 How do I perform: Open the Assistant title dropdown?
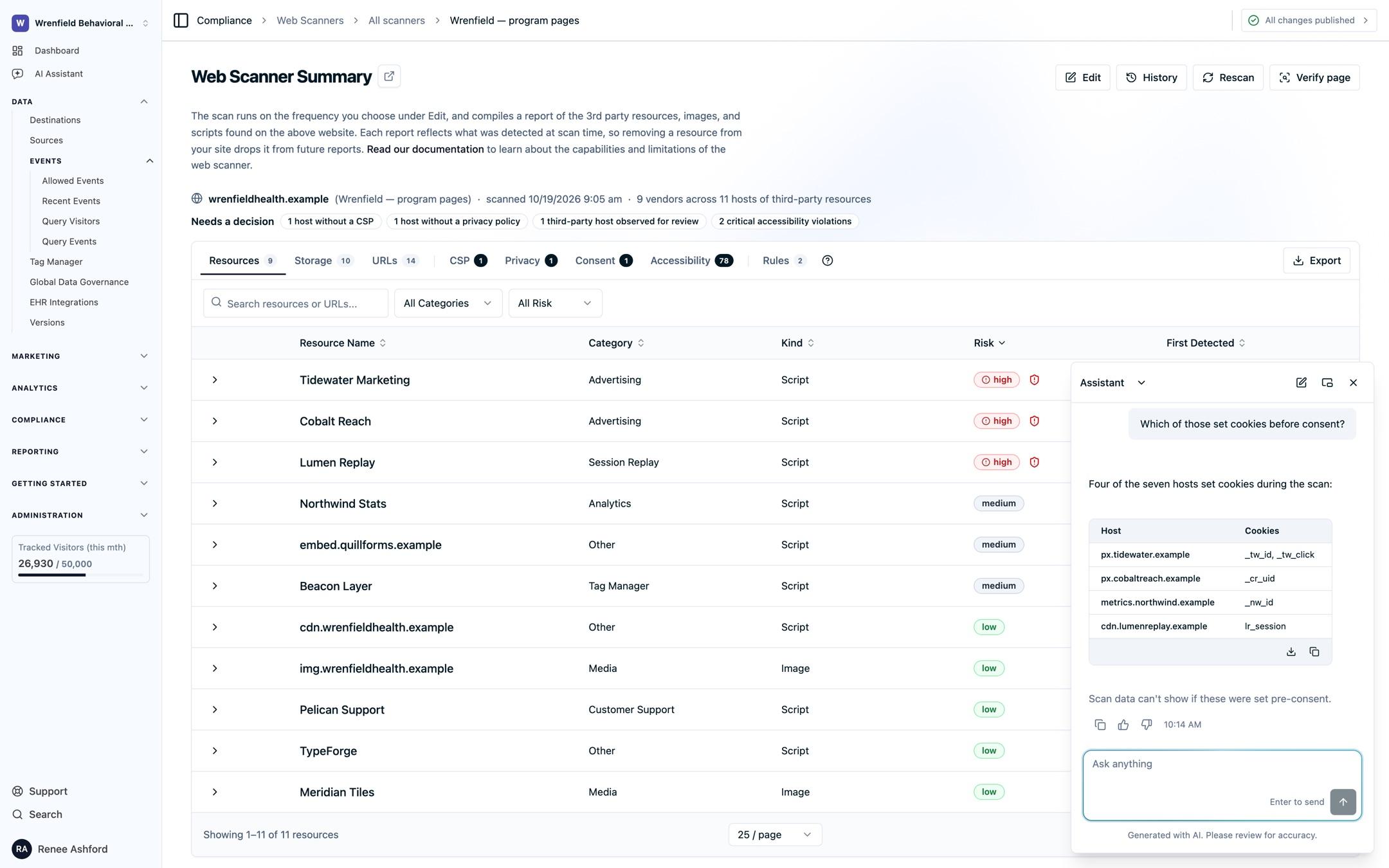click(1112, 383)
